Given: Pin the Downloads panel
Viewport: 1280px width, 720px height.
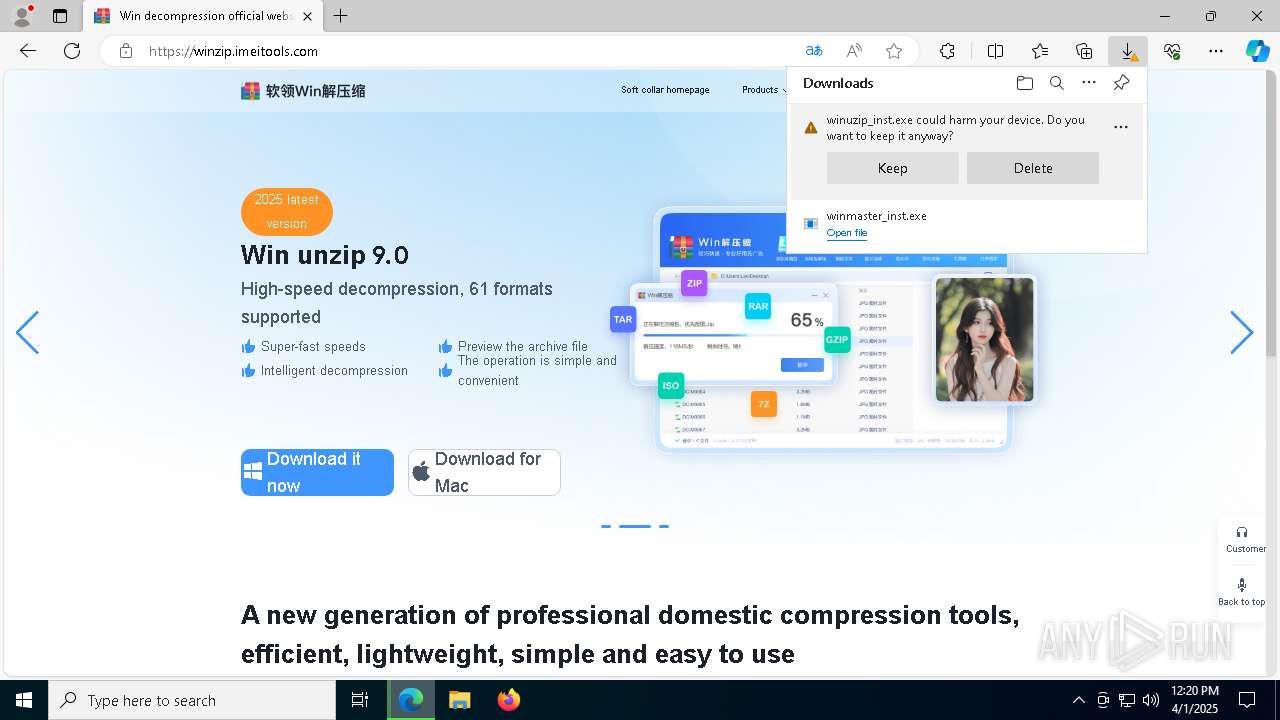Looking at the screenshot, I should [x=1122, y=83].
